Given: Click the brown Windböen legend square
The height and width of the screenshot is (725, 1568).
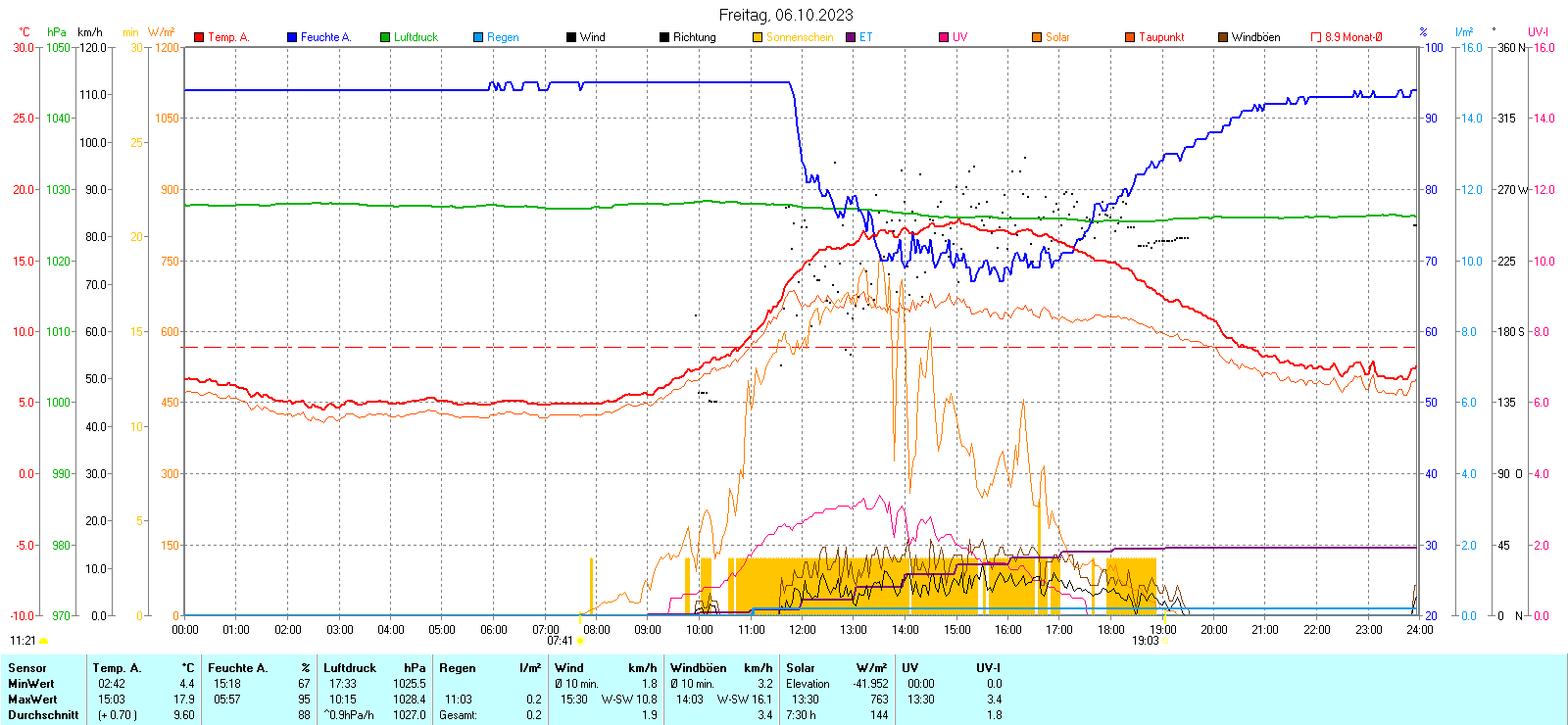Looking at the screenshot, I should tap(1223, 37).
